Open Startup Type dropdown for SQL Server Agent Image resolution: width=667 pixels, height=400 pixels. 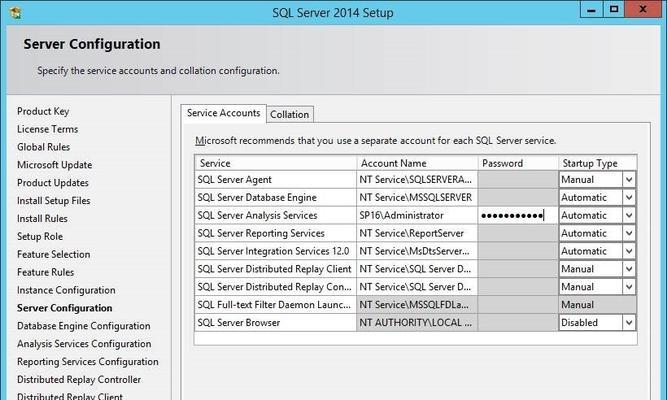pyautogui.click(x=629, y=180)
